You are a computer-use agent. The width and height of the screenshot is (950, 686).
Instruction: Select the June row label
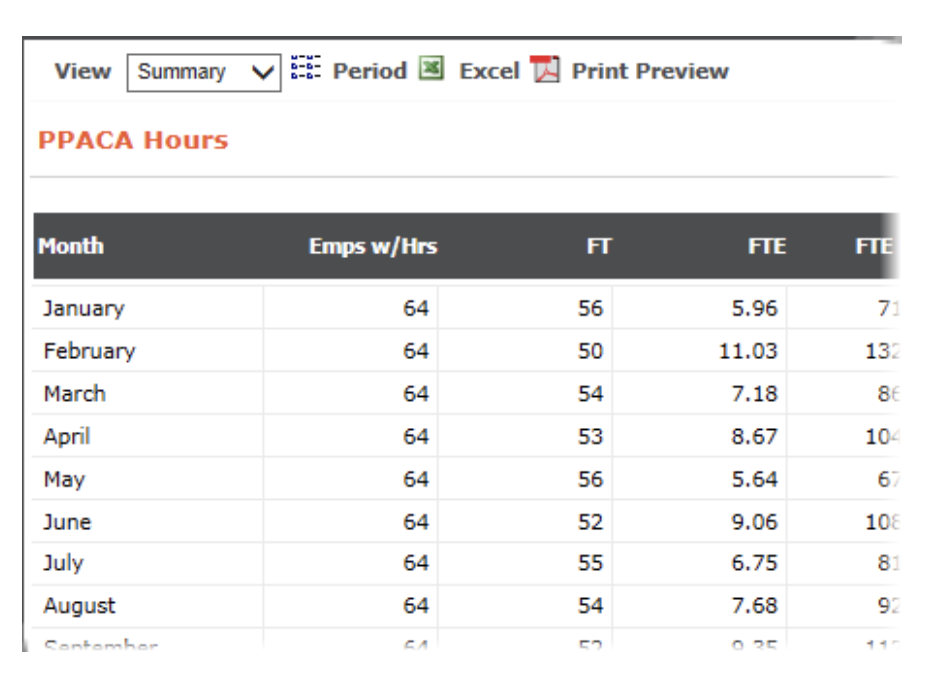(67, 522)
